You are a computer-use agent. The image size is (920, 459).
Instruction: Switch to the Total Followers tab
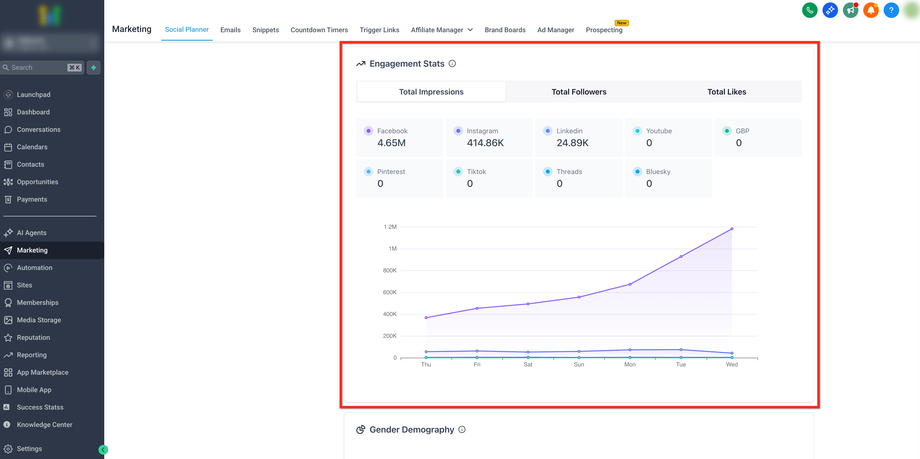579,92
